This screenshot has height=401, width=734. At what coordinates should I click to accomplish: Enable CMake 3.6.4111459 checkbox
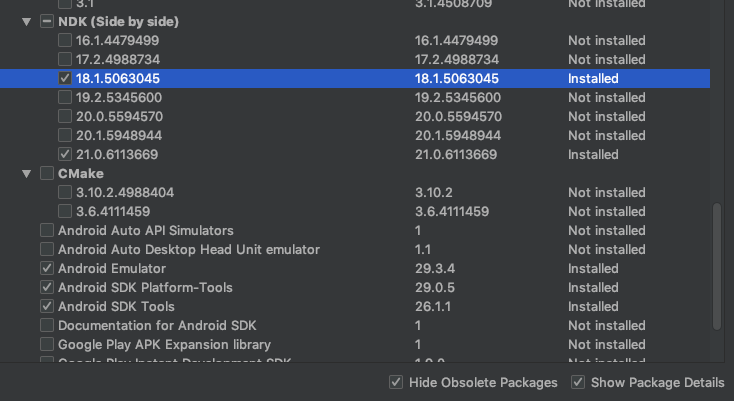point(65,211)
